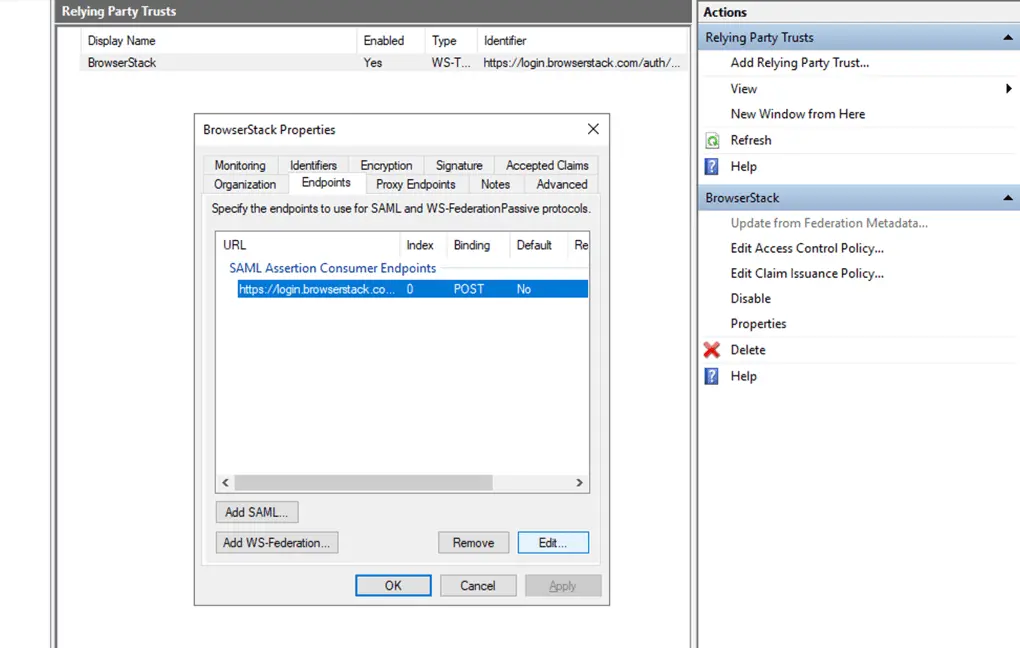Screen dimensions: 1020x648
Task: Click the Add WS-Federation... button
Action: coord(277,543)
